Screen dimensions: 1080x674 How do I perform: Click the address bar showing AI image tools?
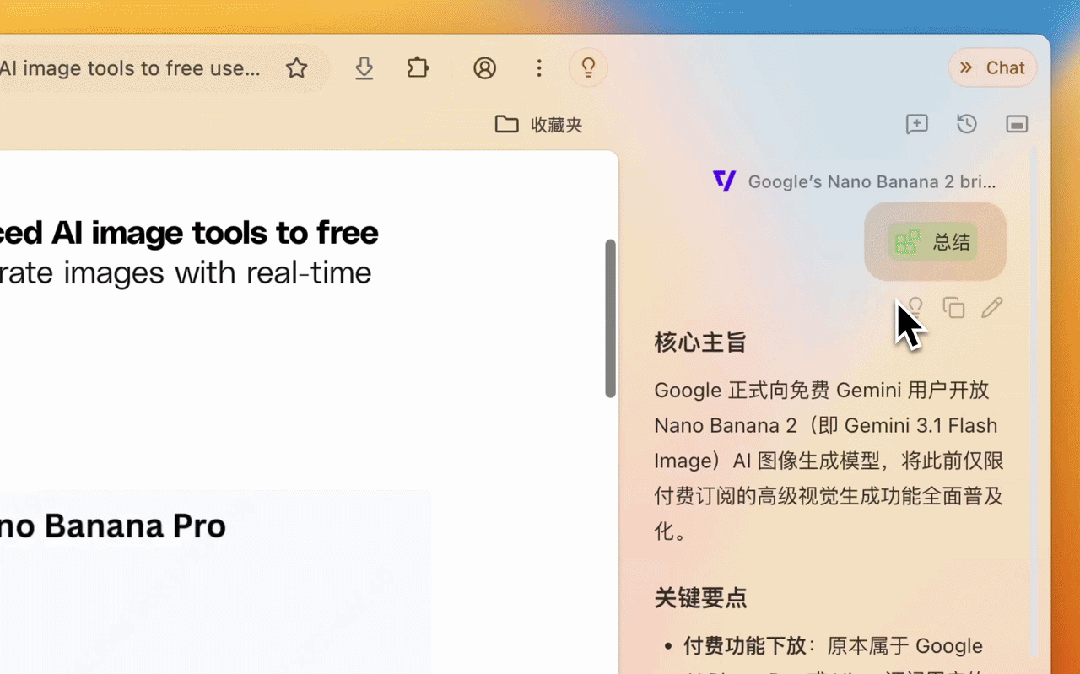point(130,68)
